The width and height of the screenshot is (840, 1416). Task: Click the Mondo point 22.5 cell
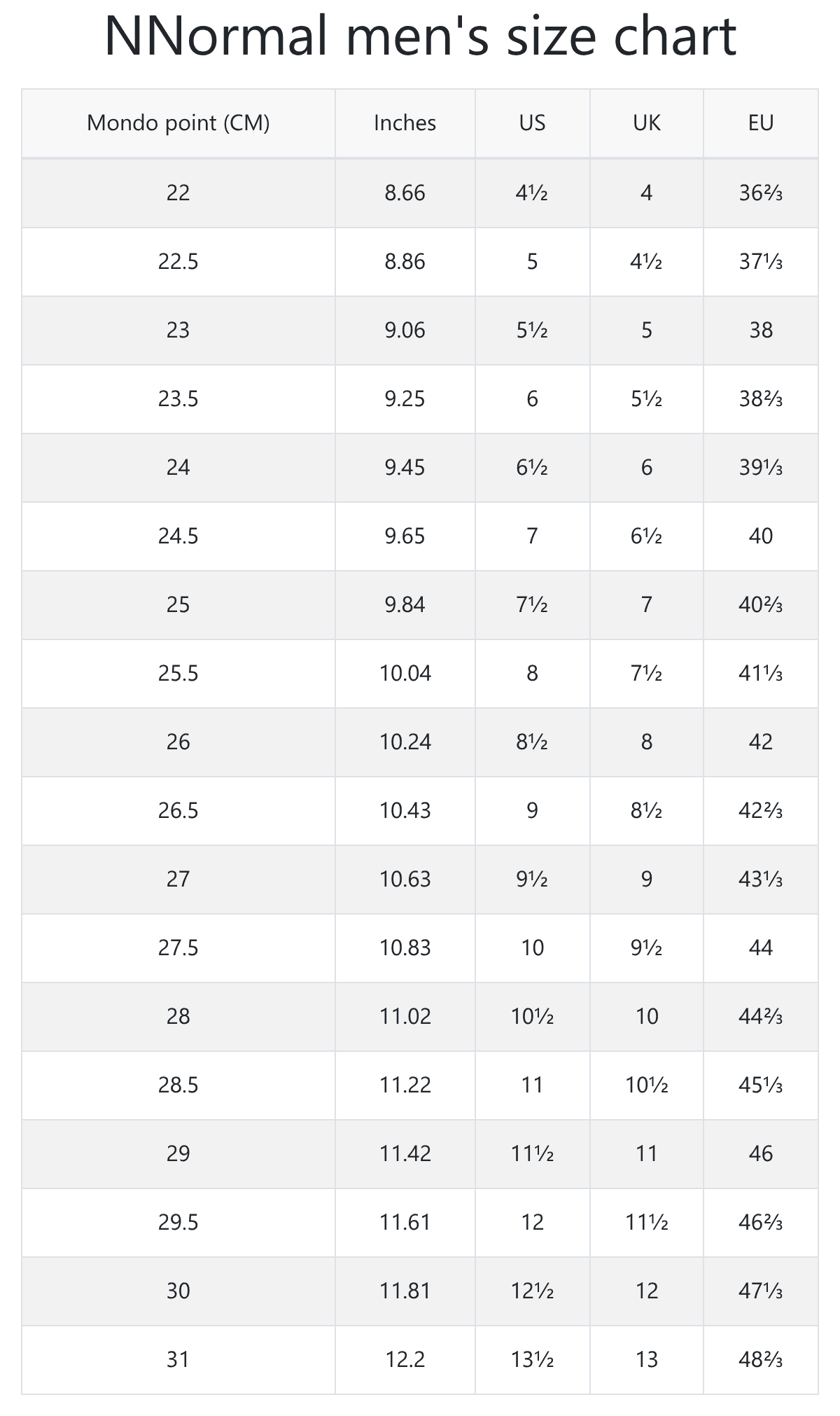pos(178,261)
